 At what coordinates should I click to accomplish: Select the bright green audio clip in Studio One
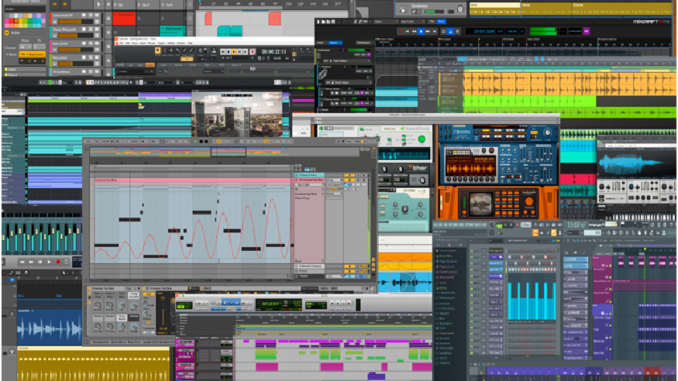pos(529,102)
